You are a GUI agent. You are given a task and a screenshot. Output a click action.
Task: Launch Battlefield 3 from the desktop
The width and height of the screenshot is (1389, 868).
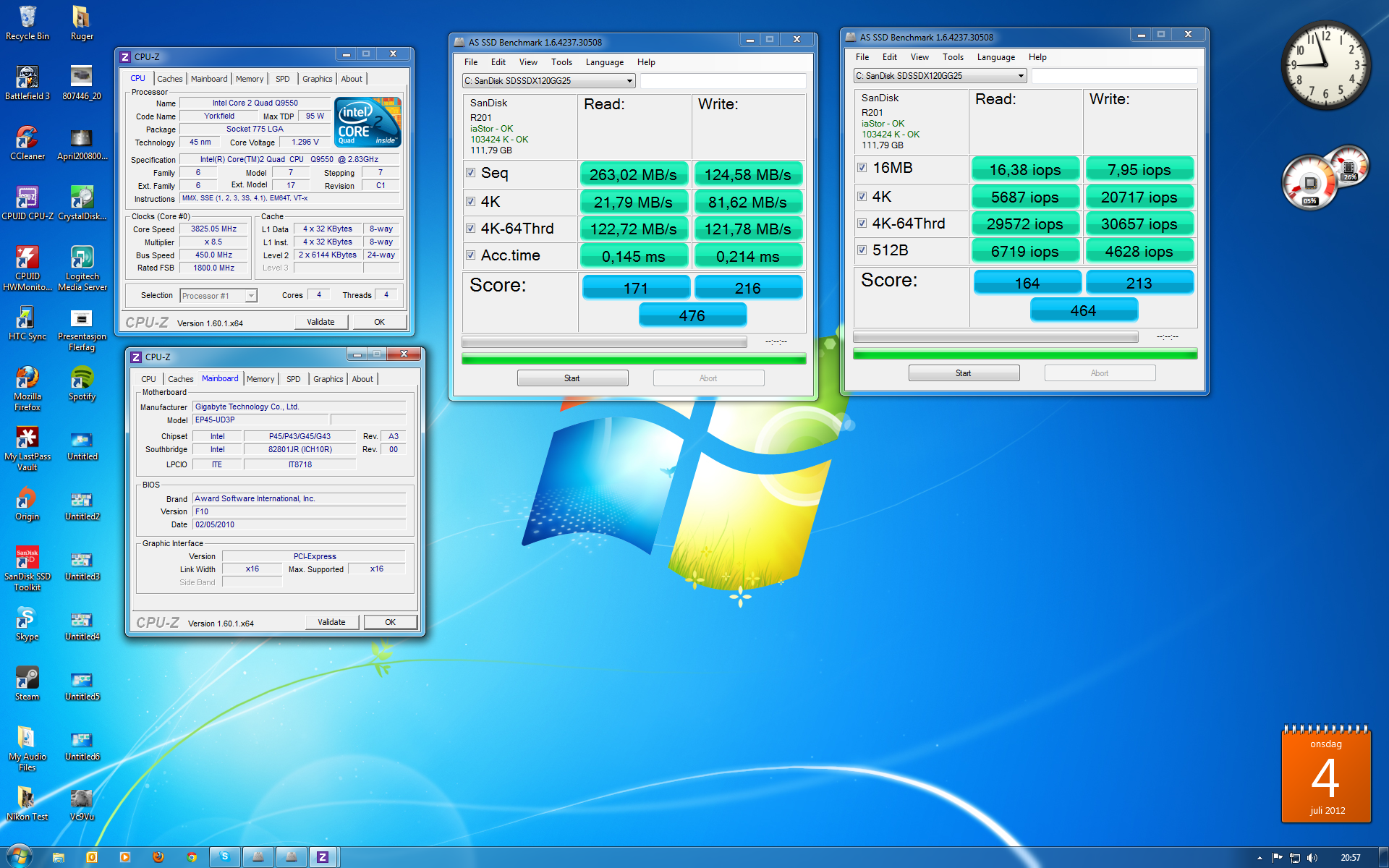tap(27, 82)
